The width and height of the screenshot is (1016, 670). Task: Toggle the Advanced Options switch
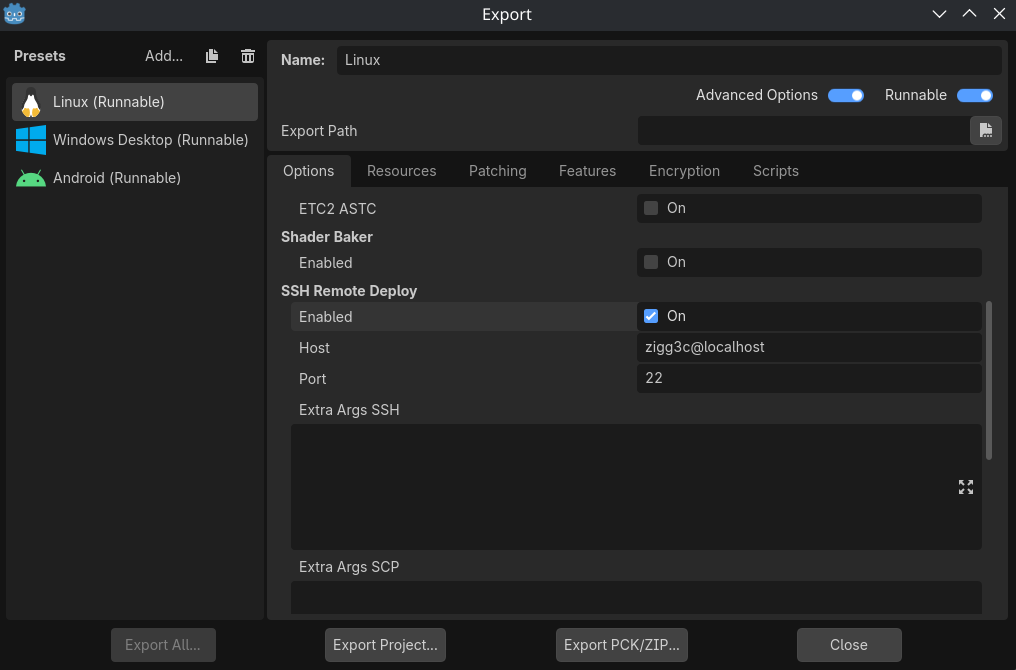point(845,95)
